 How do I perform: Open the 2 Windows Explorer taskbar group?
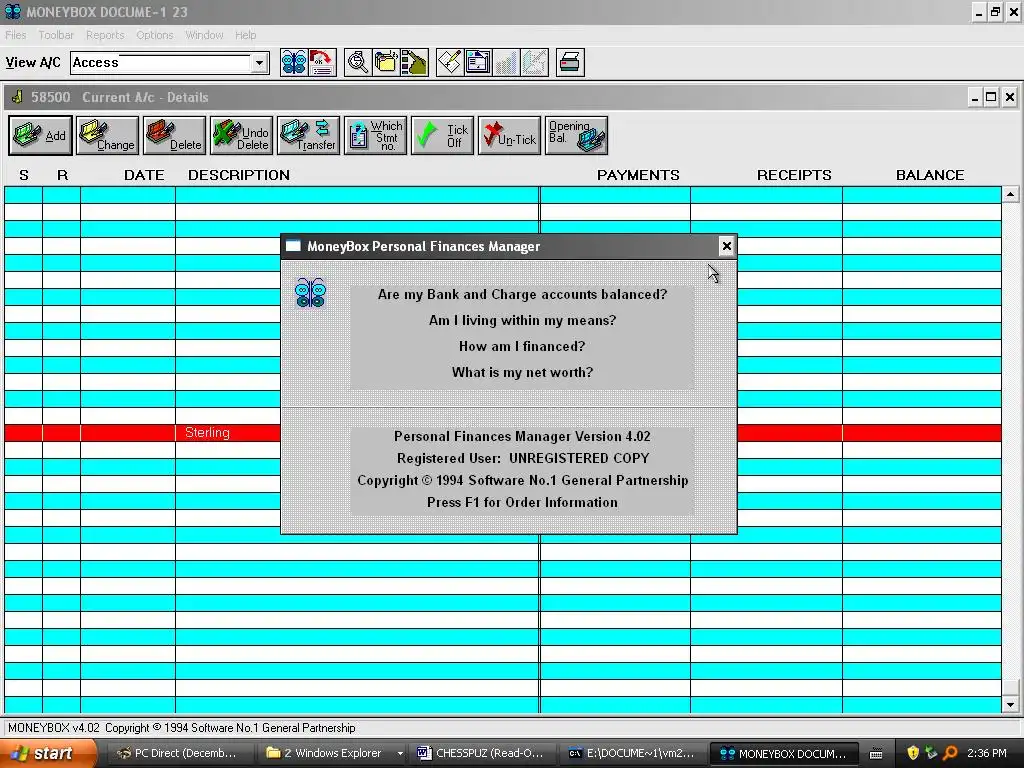tap(332, 754)
